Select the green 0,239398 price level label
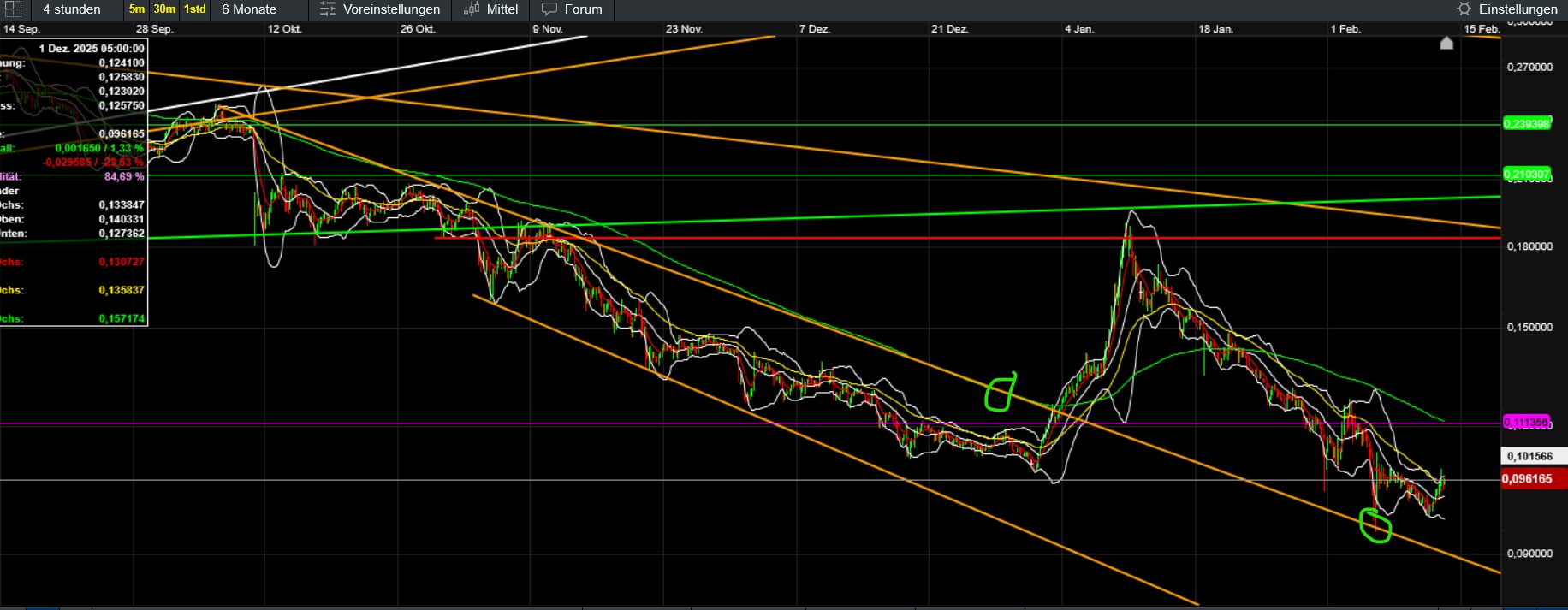 [1527, 124]
